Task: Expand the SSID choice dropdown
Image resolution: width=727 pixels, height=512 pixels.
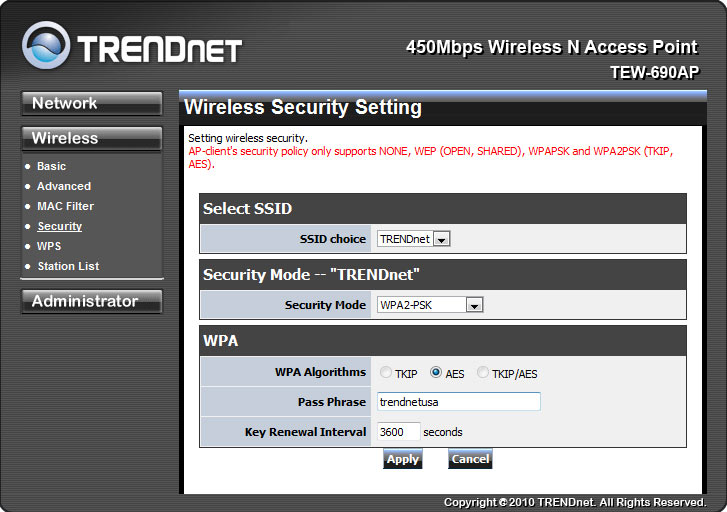Action: coord(413,239)
